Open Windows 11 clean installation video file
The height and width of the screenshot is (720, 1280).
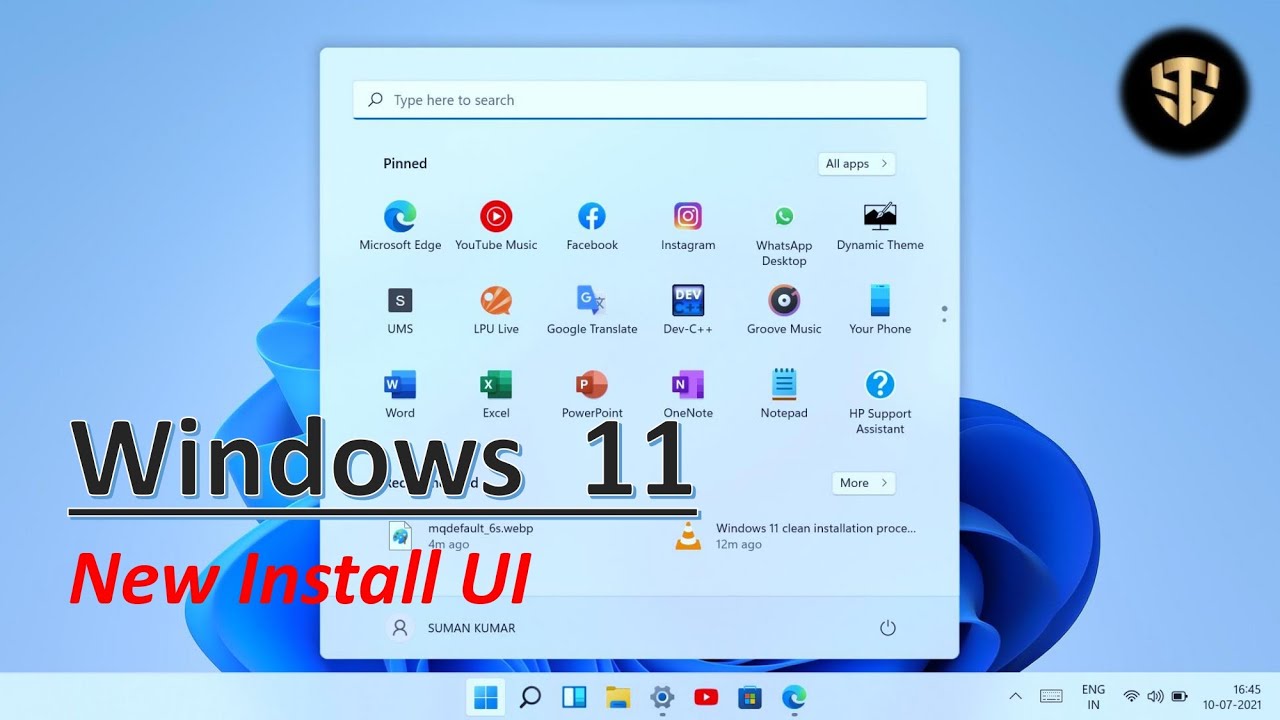click(x=796, y=536)
